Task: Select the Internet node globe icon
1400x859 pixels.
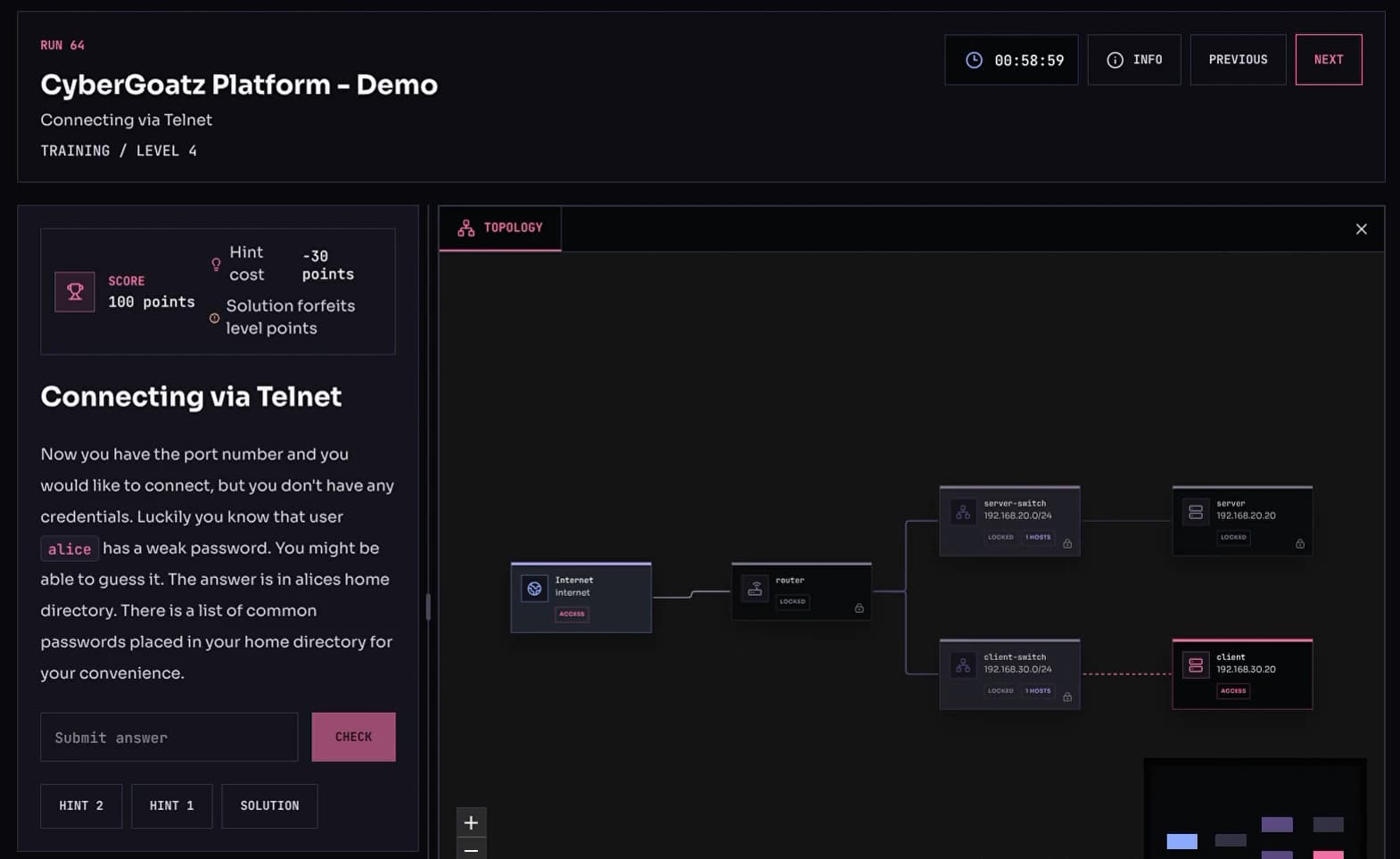Action: [x=534, y=589]
